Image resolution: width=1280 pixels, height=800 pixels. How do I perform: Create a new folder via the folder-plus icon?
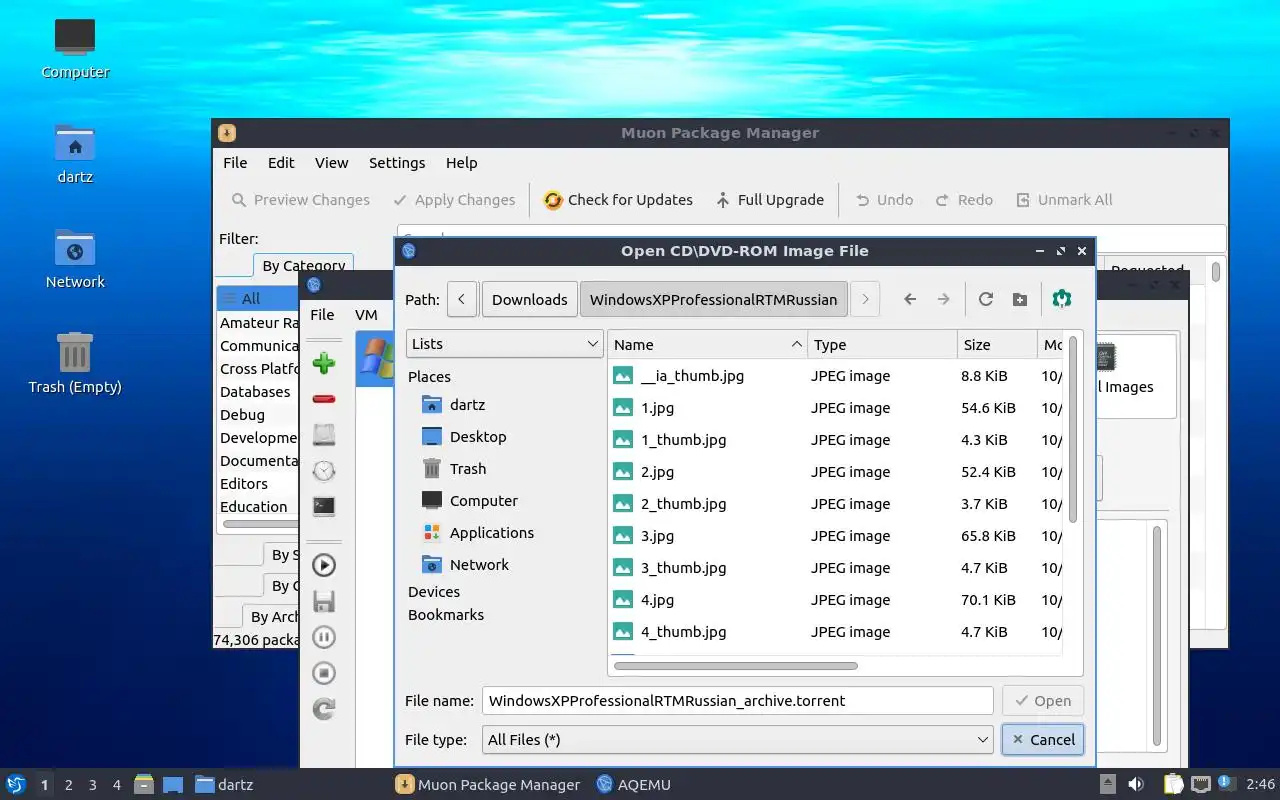pyautogui.click(x=1020, y=299)
